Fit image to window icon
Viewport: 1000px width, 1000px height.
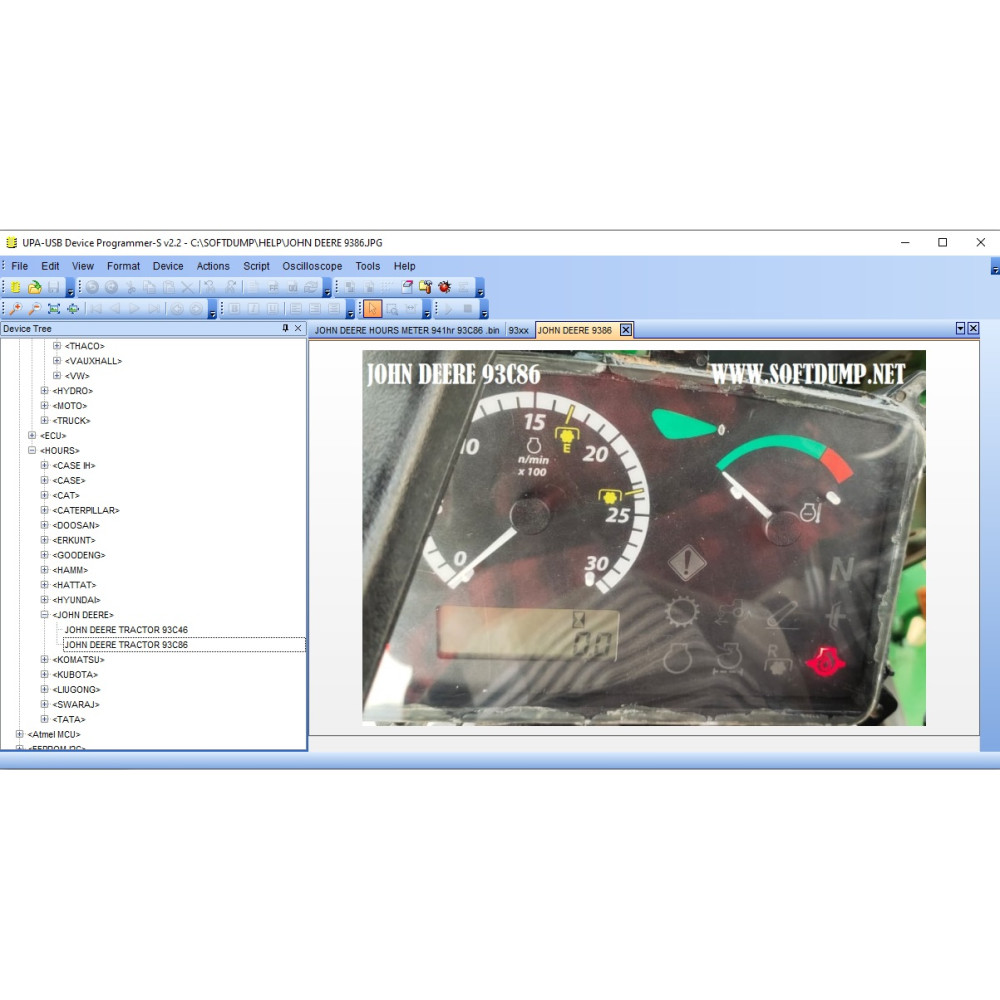(54, 309)
